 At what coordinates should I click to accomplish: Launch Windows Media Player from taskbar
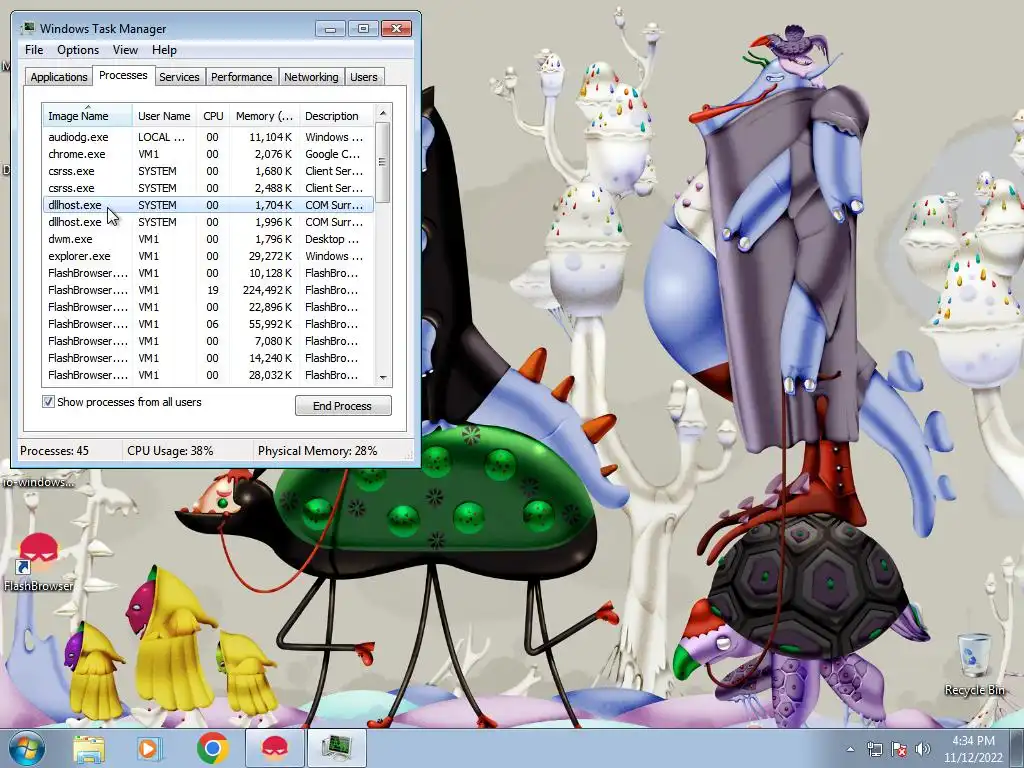pyautogui.click(x=149, y=749)
